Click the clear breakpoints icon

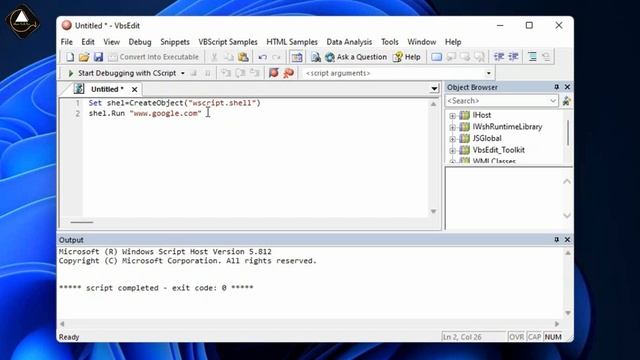[x=289, y=73]
